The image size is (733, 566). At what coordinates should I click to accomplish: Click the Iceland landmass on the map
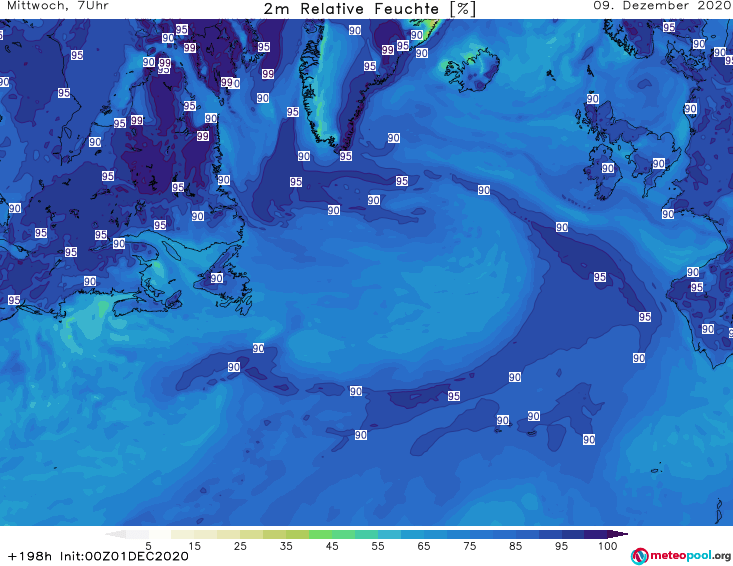[x=472, y=70]
